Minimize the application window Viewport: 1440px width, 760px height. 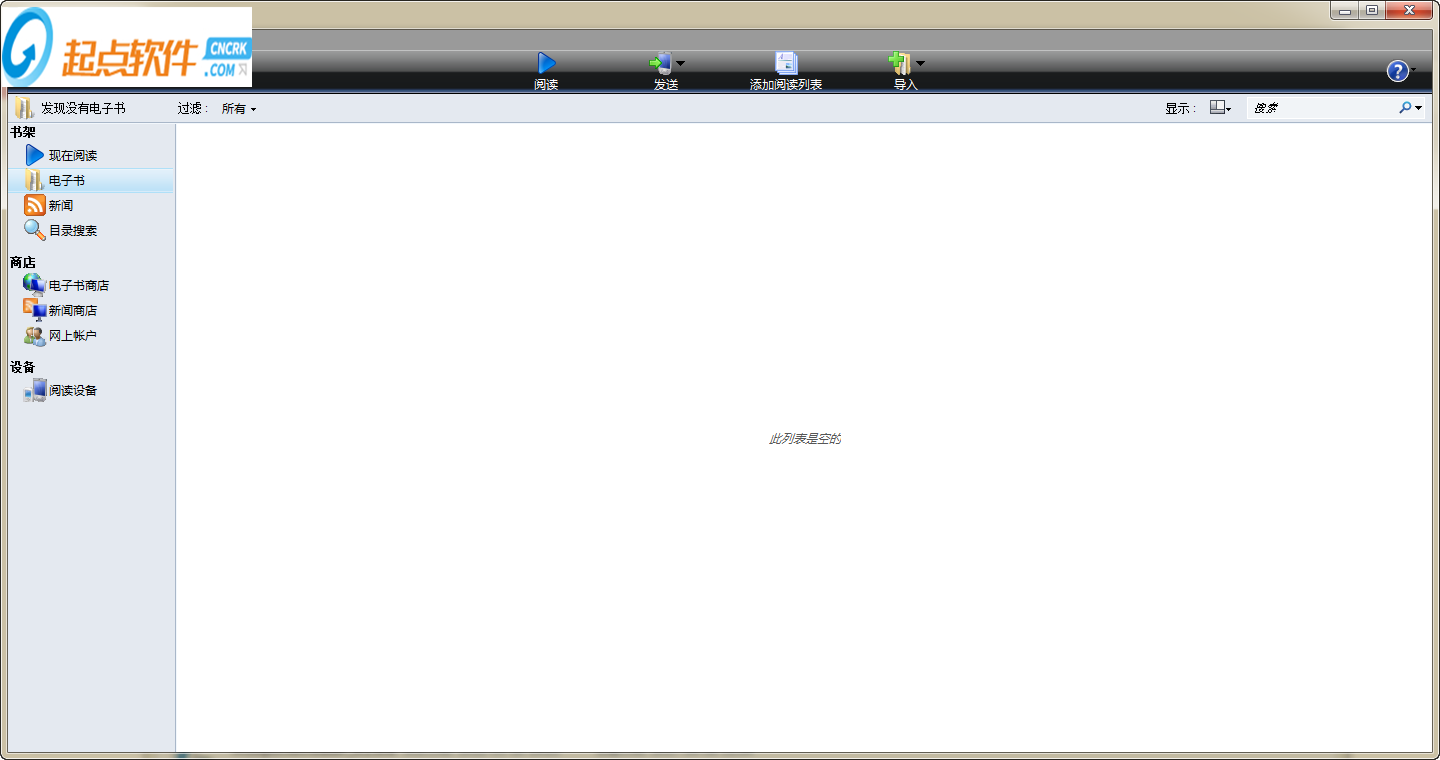[x=1346, y=10]
